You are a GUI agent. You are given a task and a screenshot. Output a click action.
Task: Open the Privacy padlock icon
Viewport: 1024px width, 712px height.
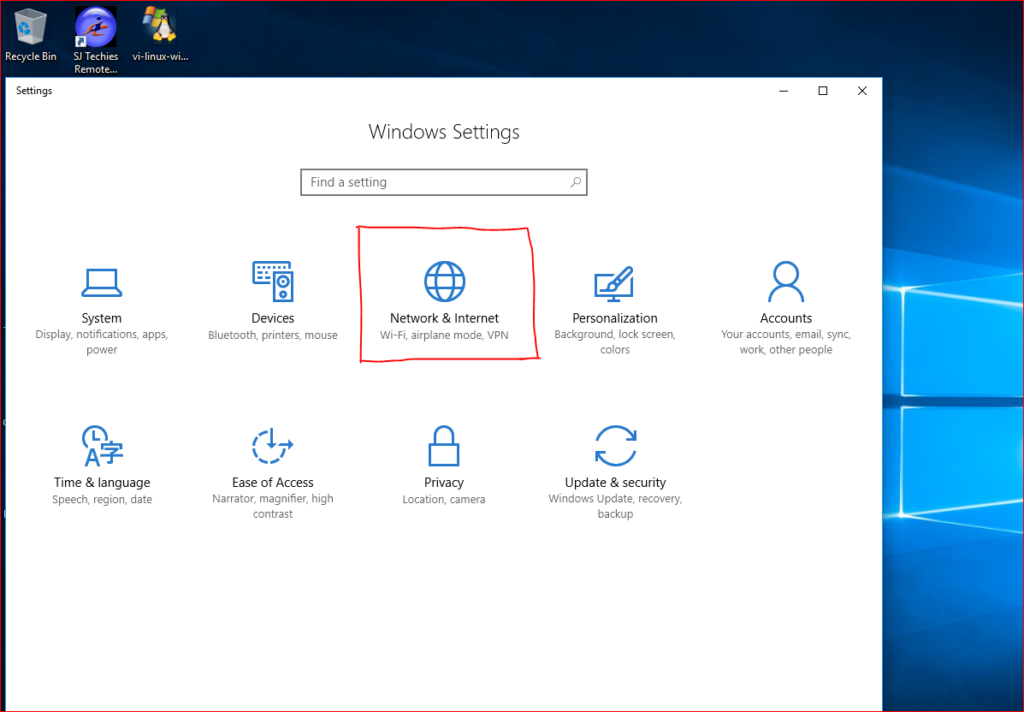click(x=443, y=445)
